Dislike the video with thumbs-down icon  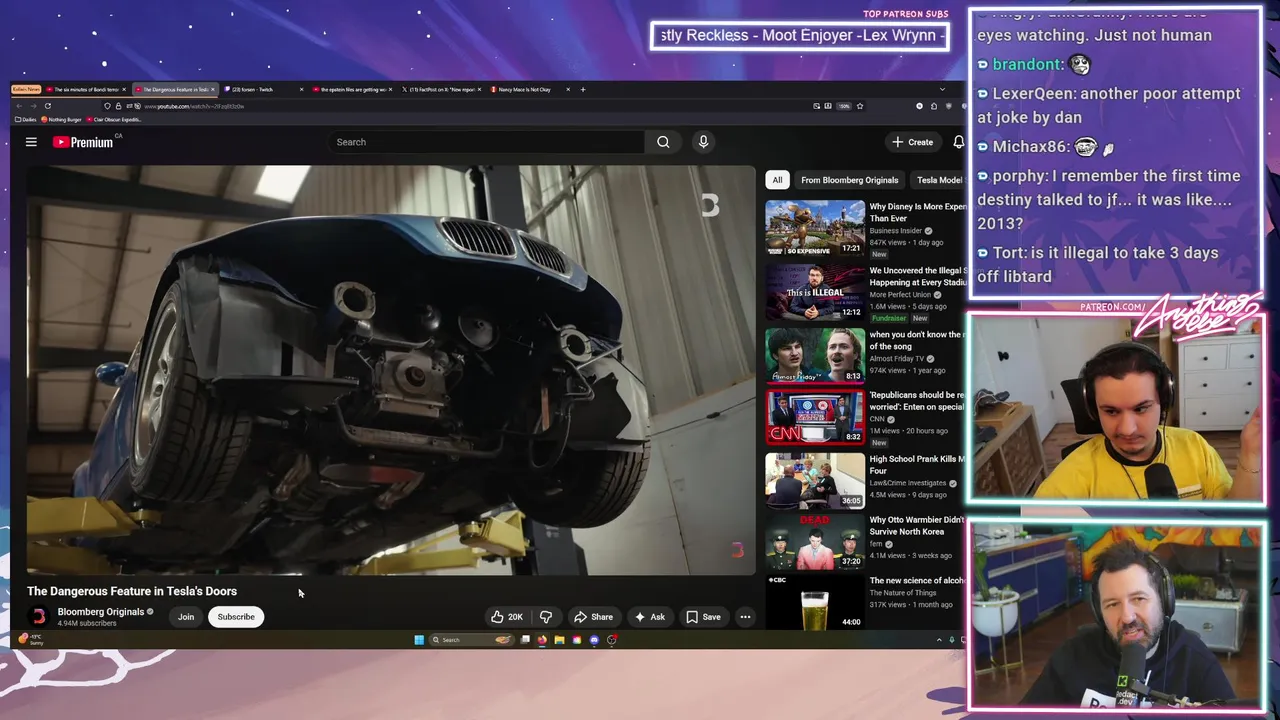[546, 617]
